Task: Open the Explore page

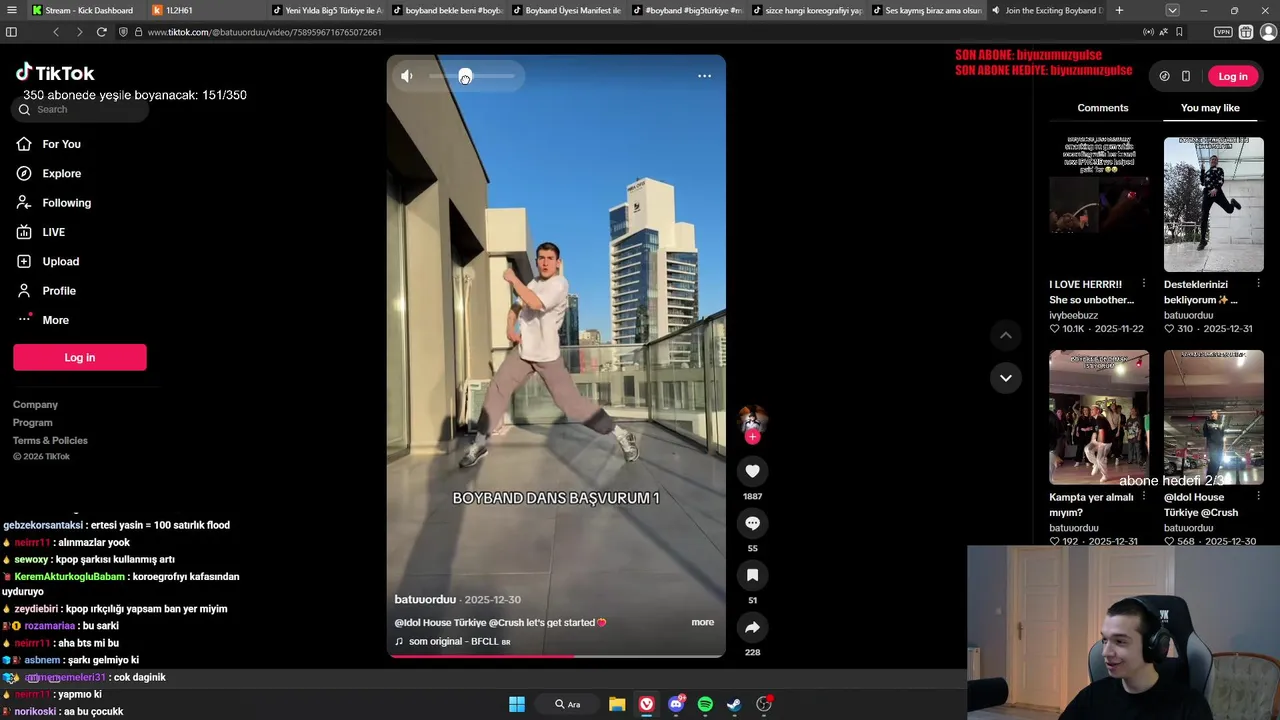Action: pyautogui.click(x=61, y=173)
